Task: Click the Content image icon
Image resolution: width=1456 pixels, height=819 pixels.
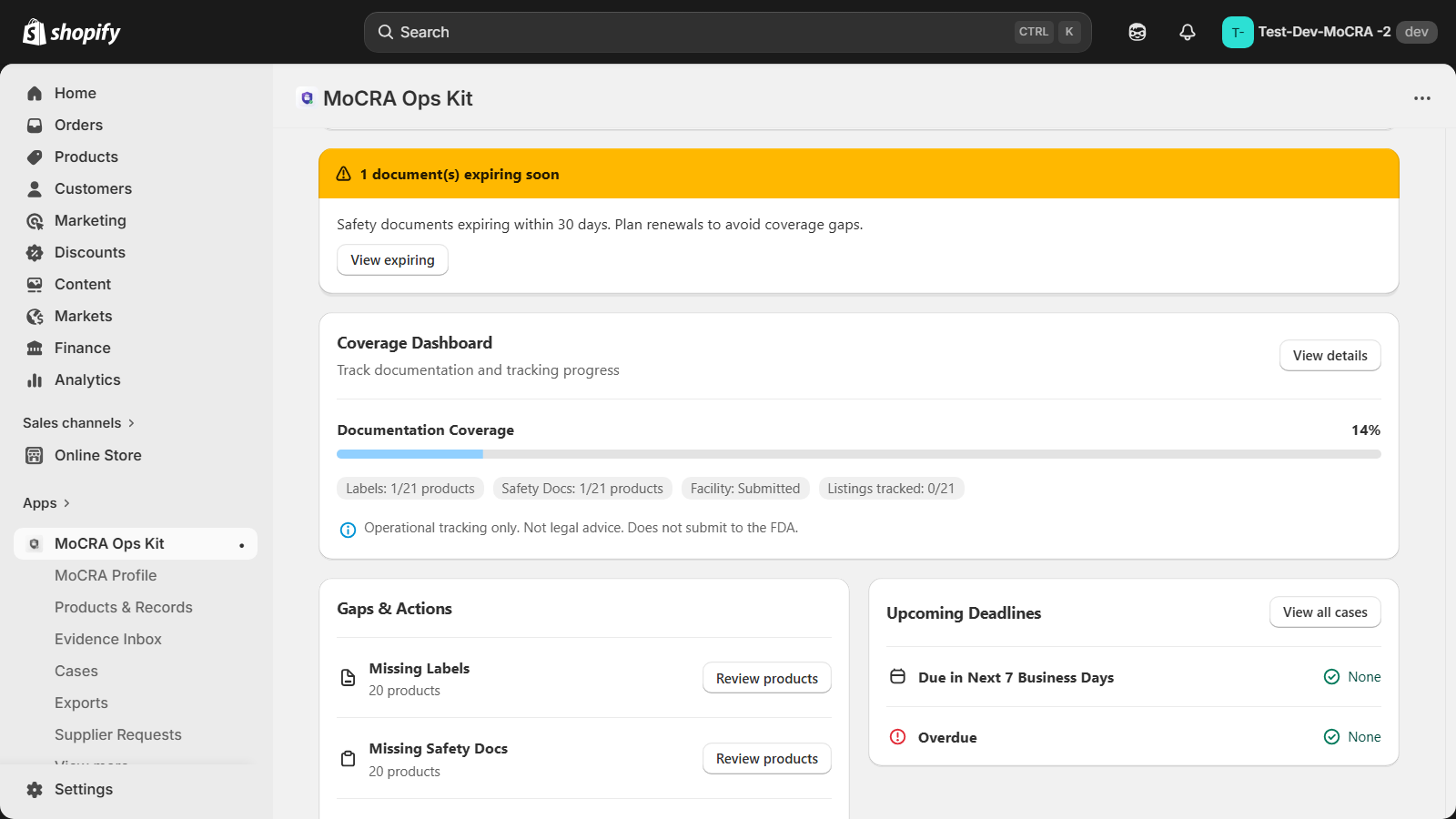Action: 35,284
